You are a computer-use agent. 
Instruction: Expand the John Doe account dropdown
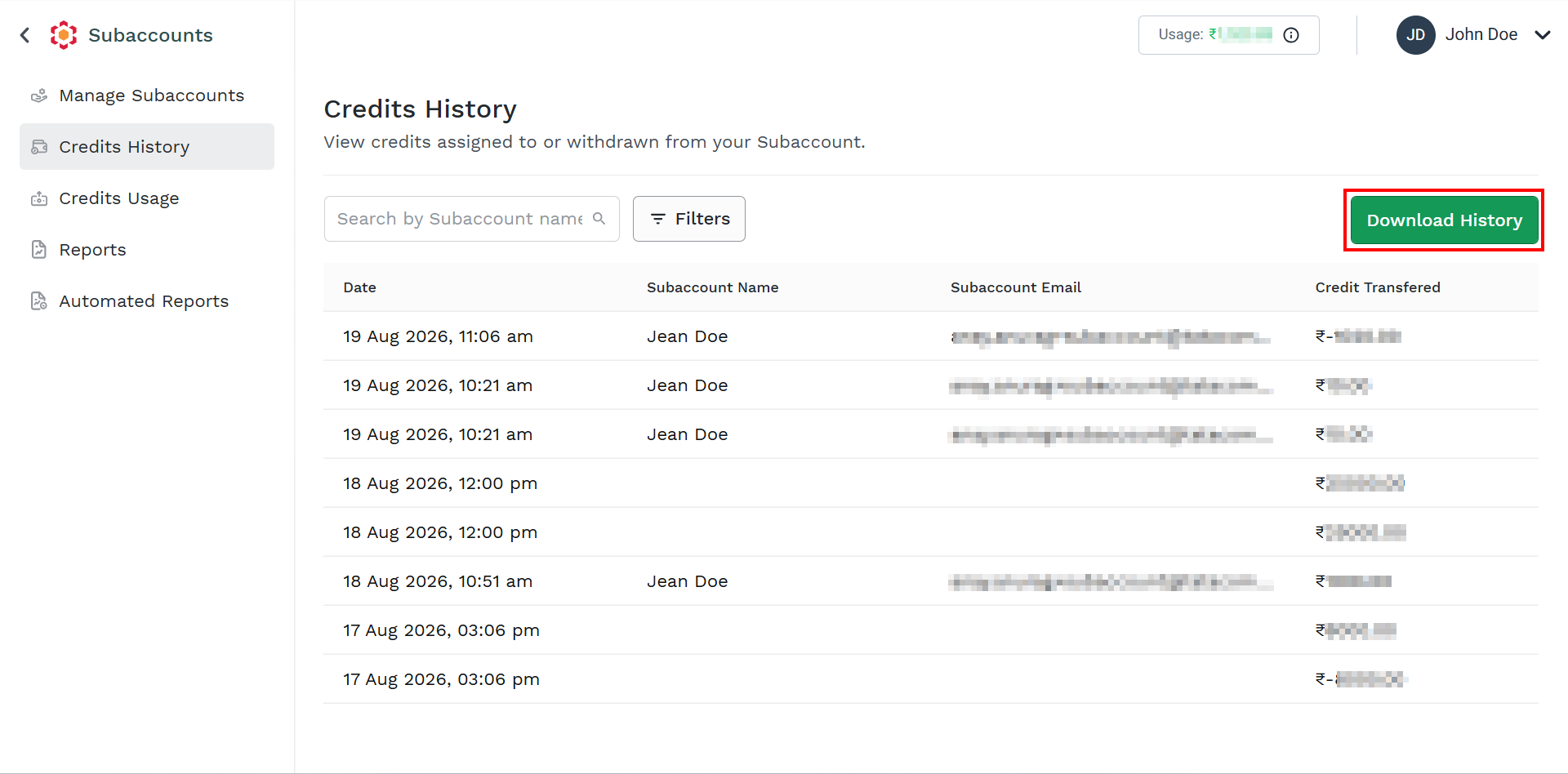click(x=1543, y=35)
